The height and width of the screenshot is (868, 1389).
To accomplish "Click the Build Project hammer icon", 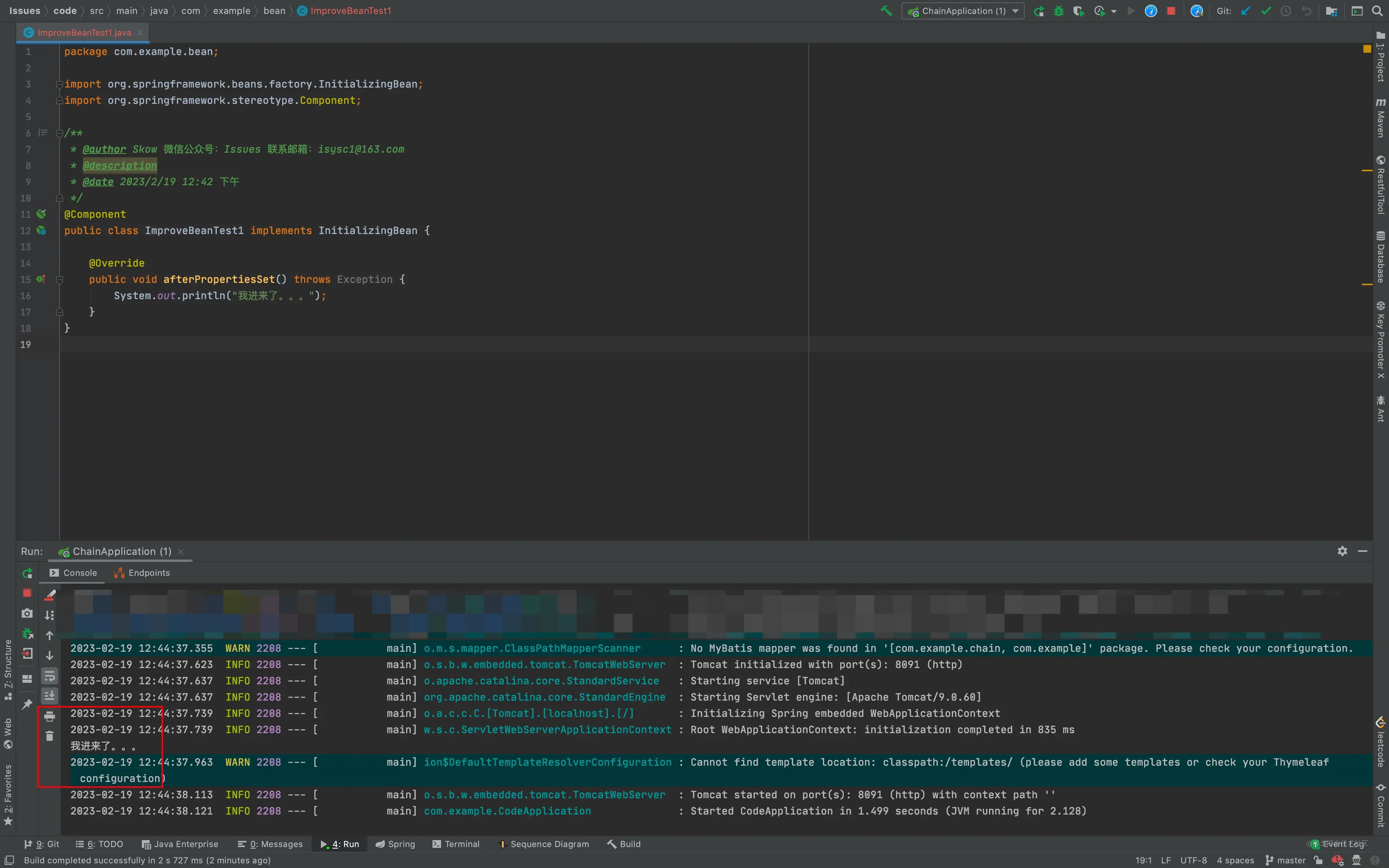I will tap(886, 10).
